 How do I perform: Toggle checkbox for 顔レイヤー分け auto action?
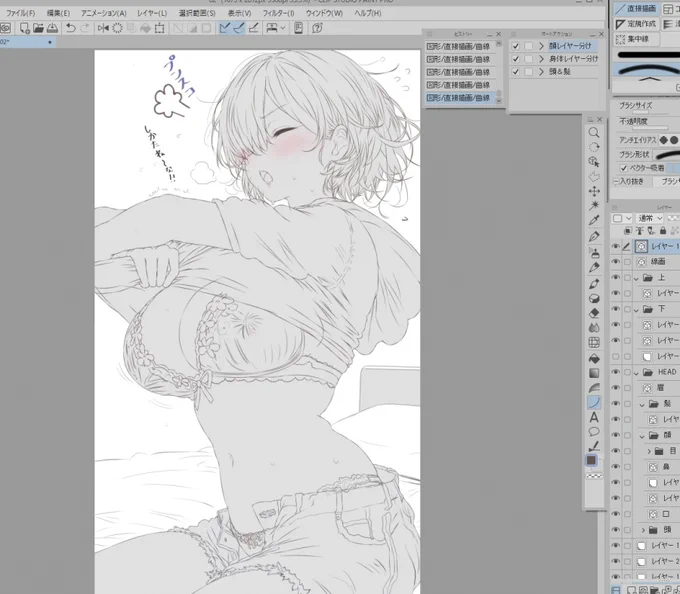pos(515,46)
